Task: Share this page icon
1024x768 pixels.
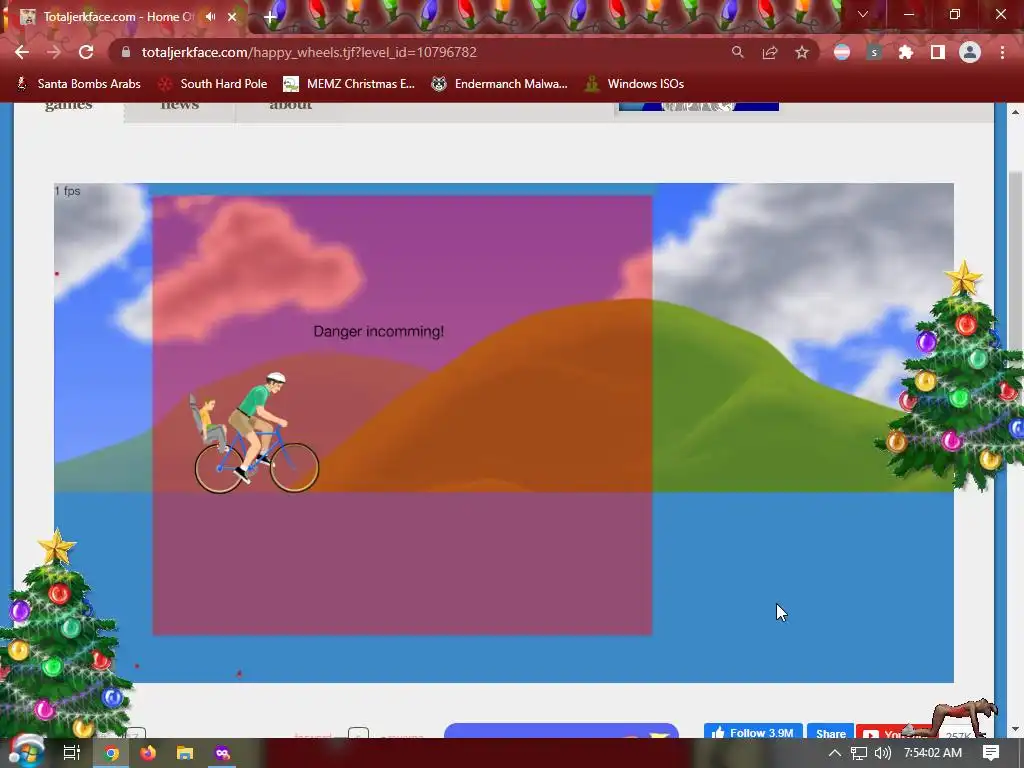Action: (x=770, y=52)
